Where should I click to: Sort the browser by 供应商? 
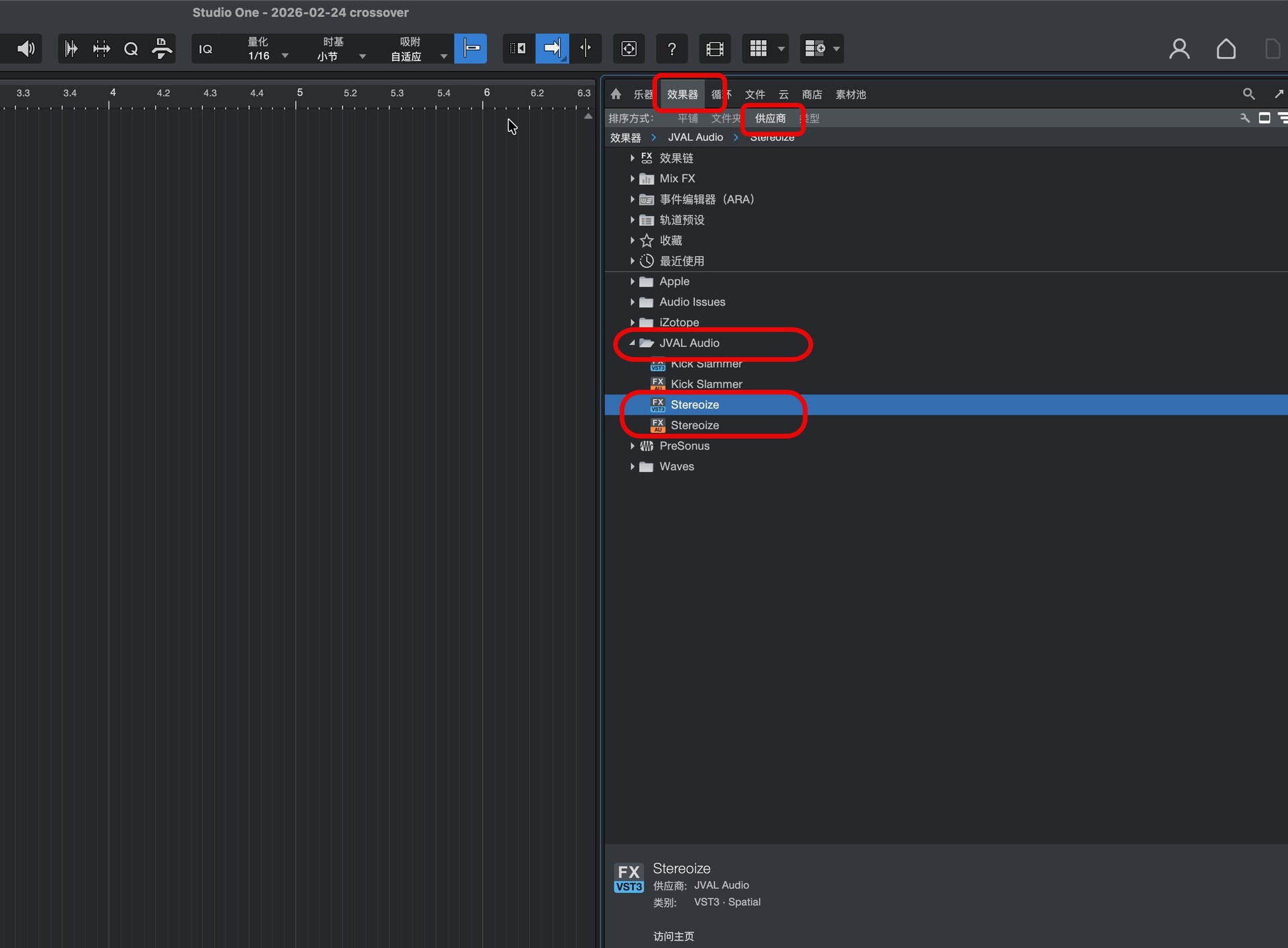(769, 119)
